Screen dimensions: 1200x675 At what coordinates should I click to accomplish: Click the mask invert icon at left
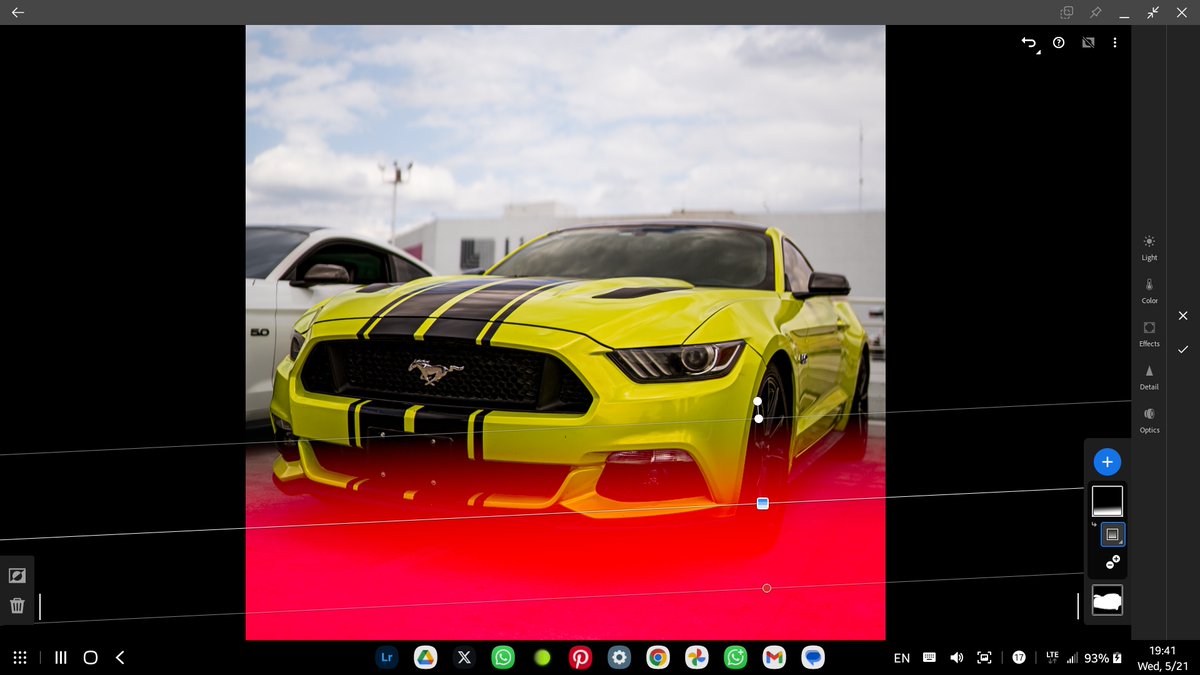pos(17,576)
